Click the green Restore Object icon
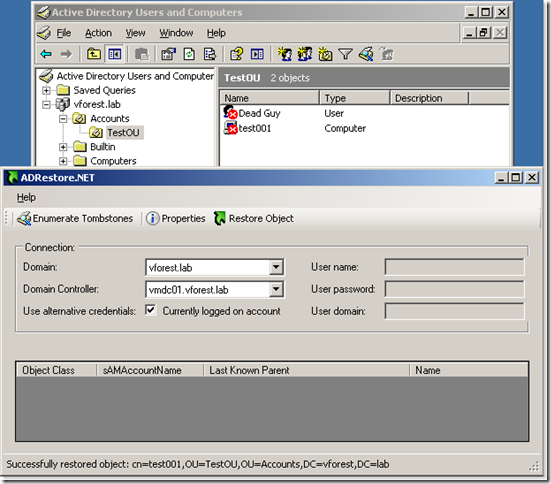 [220, 219]
